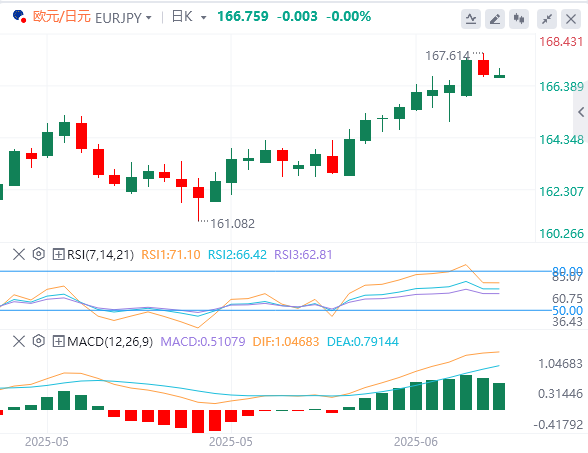
Task: Expand the RSI panel with plus icon
Action: click(x=58, y=254)
